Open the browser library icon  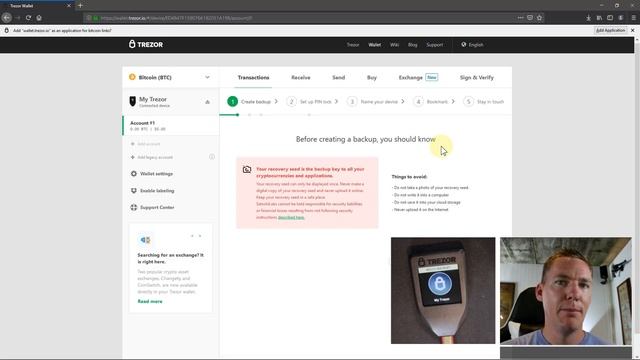599,18
